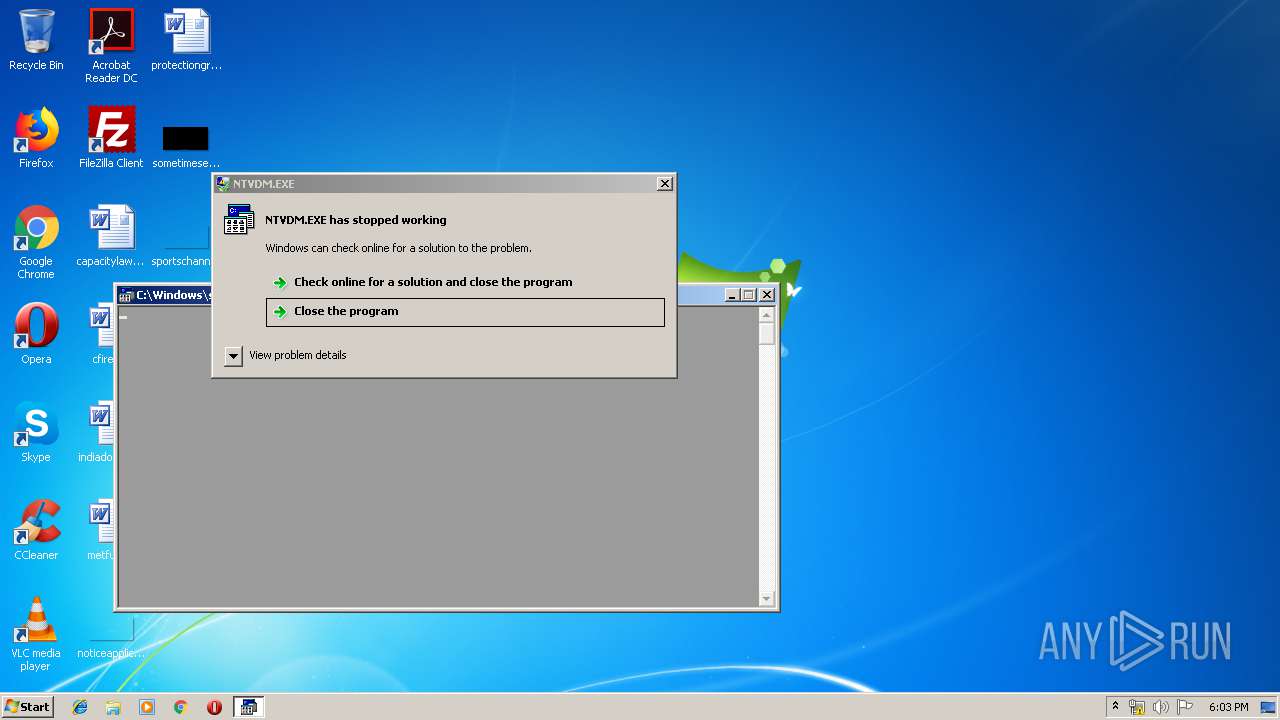The width and height of the screenshot is (1280, 720).
Task: Click the metfu Word document icon
Action: [x=100, y=530]
